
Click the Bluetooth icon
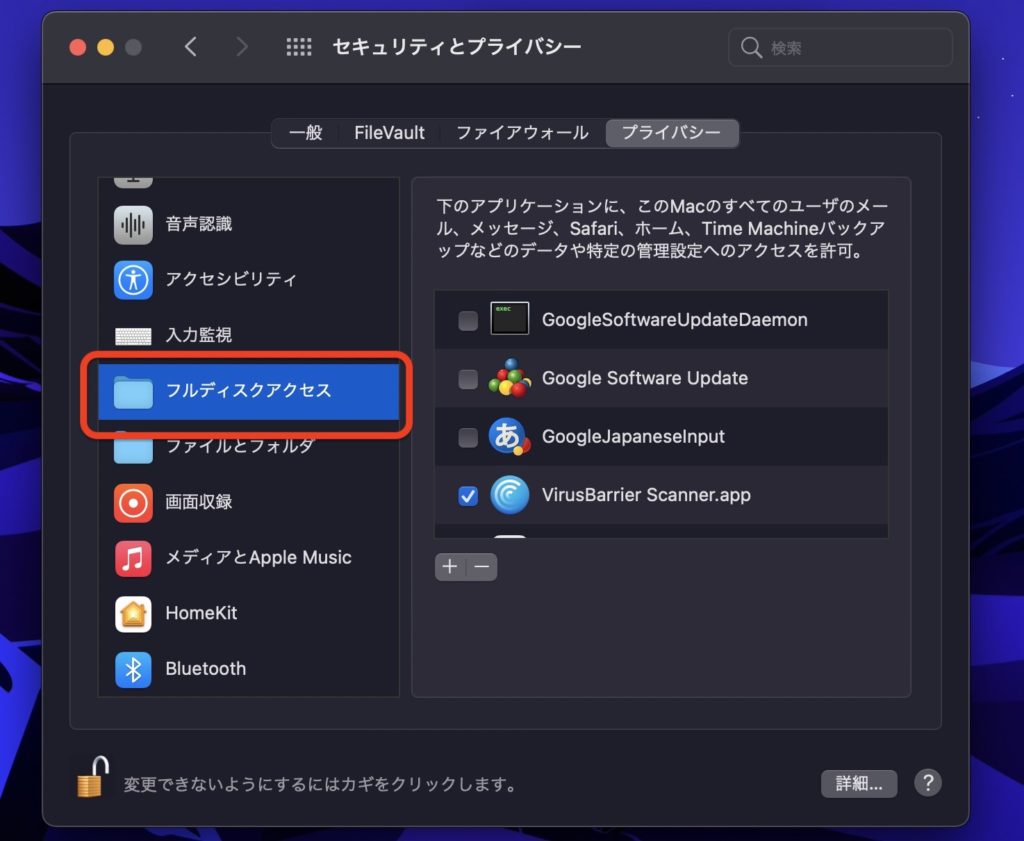pos(133,669)
